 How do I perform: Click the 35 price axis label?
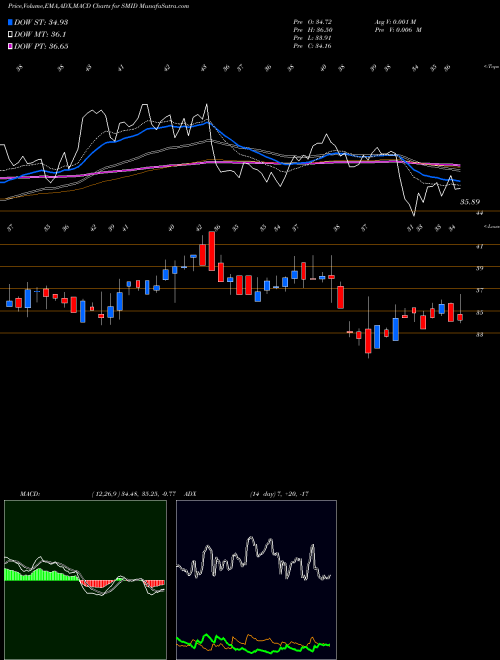point(479,313)
